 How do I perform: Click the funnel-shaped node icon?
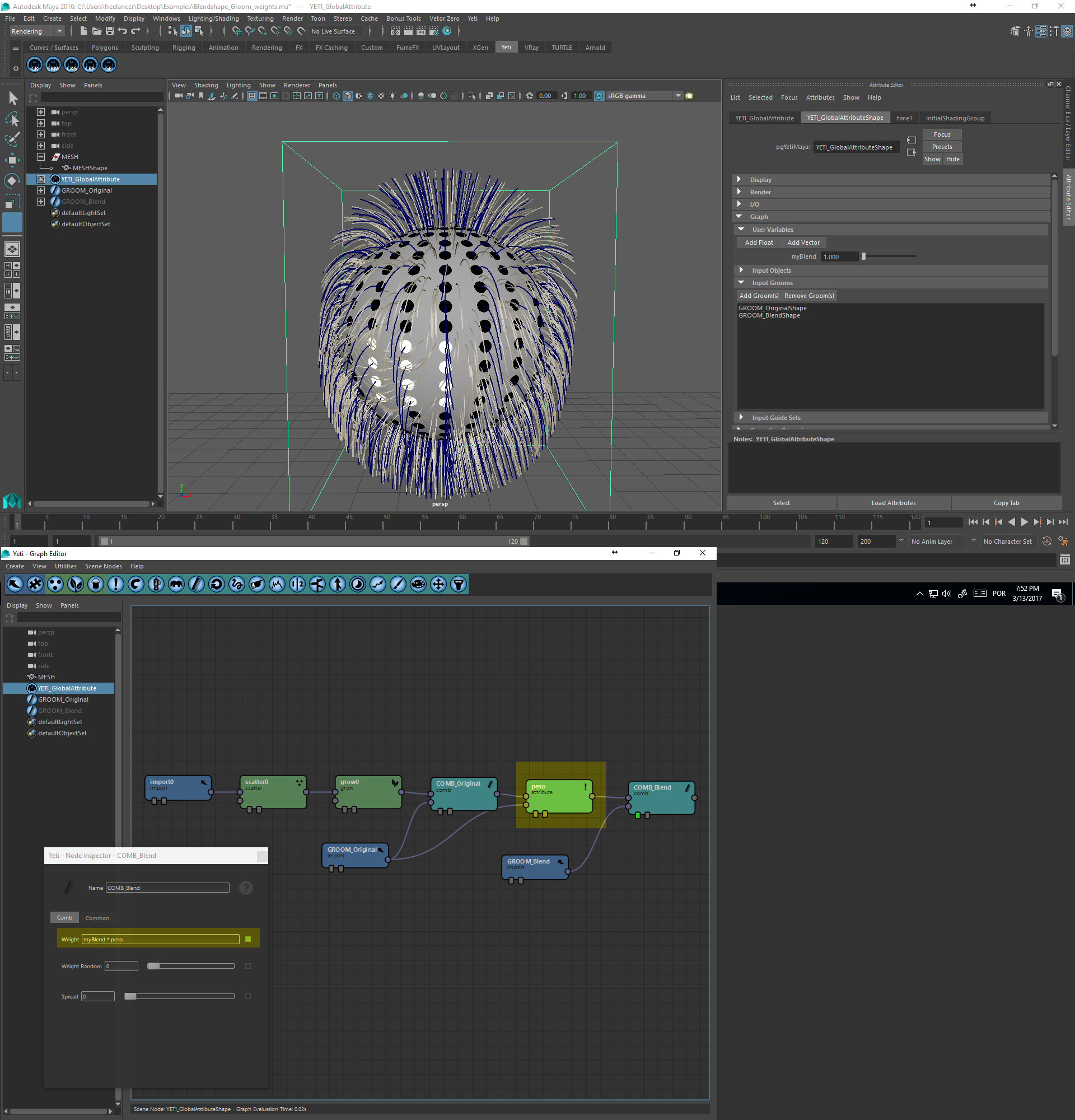point(459,584)
